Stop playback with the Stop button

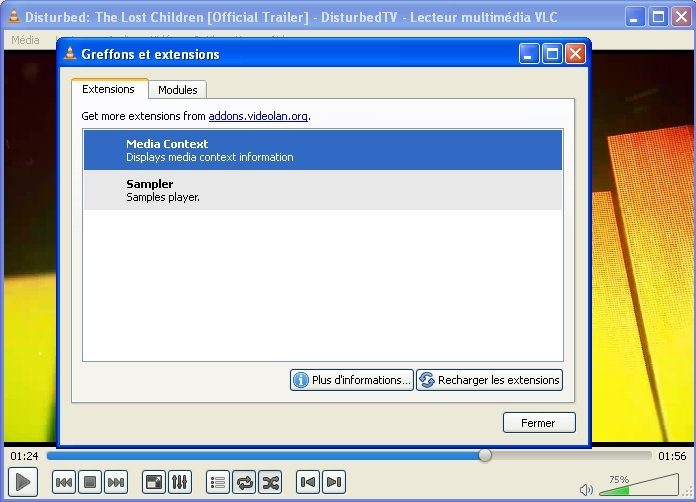pyautogui.click(x=90, y=482)
